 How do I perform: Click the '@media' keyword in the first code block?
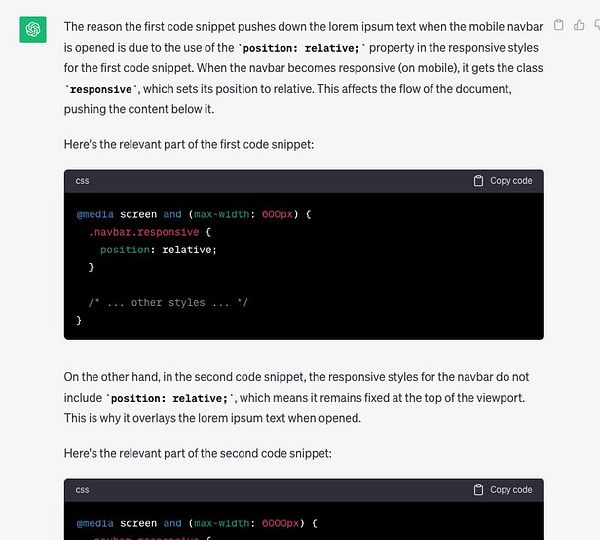tap(95, 214)
